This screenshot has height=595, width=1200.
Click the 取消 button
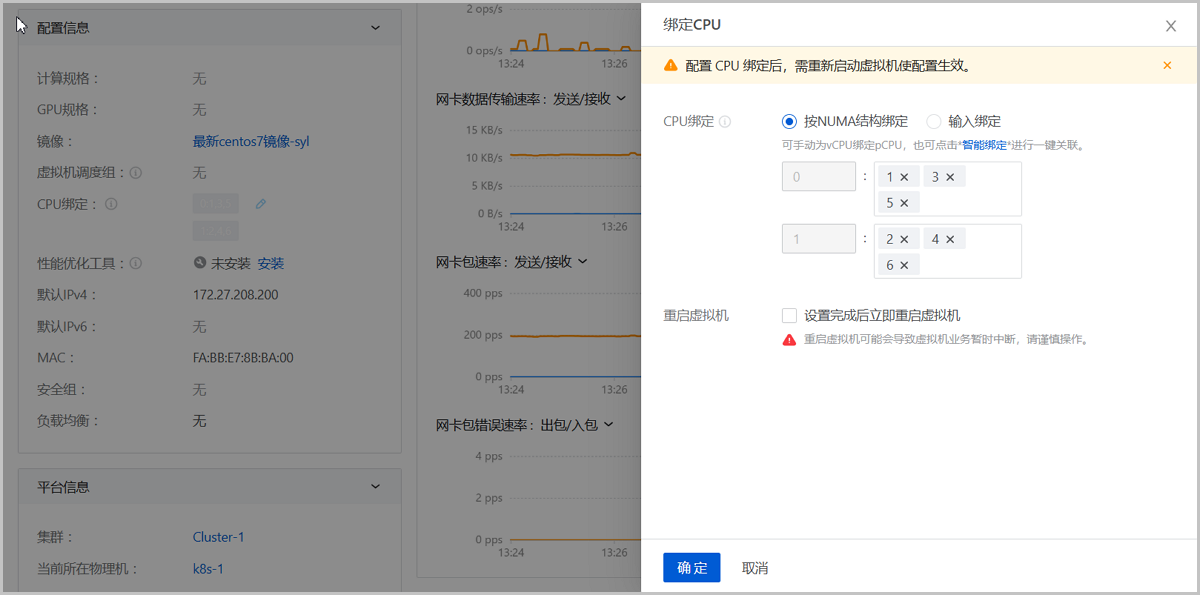pyautogui.click(x=755, y=568)
